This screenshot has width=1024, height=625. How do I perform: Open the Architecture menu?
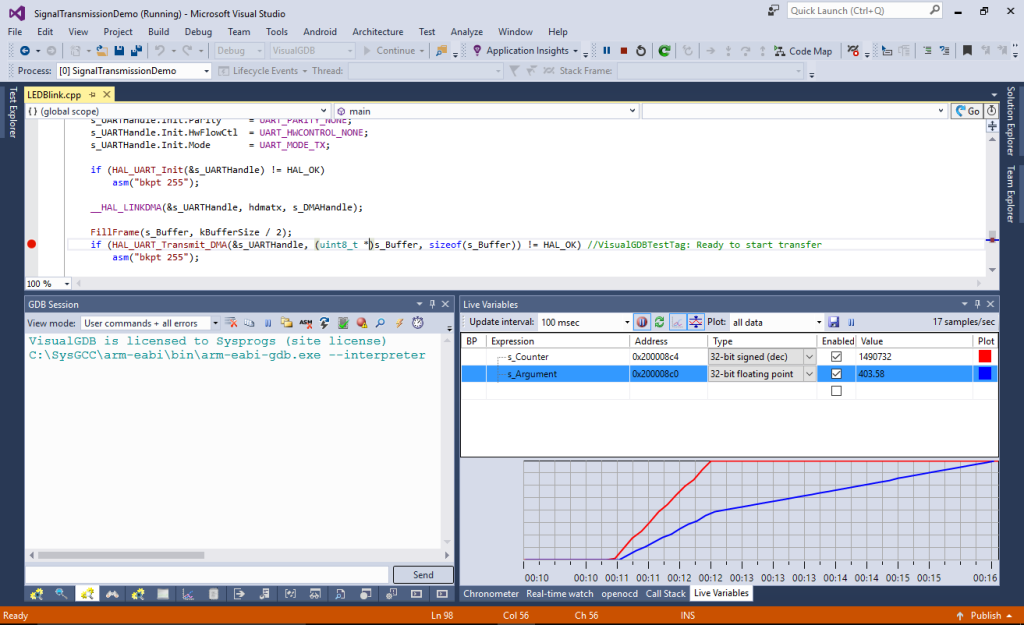377,31
